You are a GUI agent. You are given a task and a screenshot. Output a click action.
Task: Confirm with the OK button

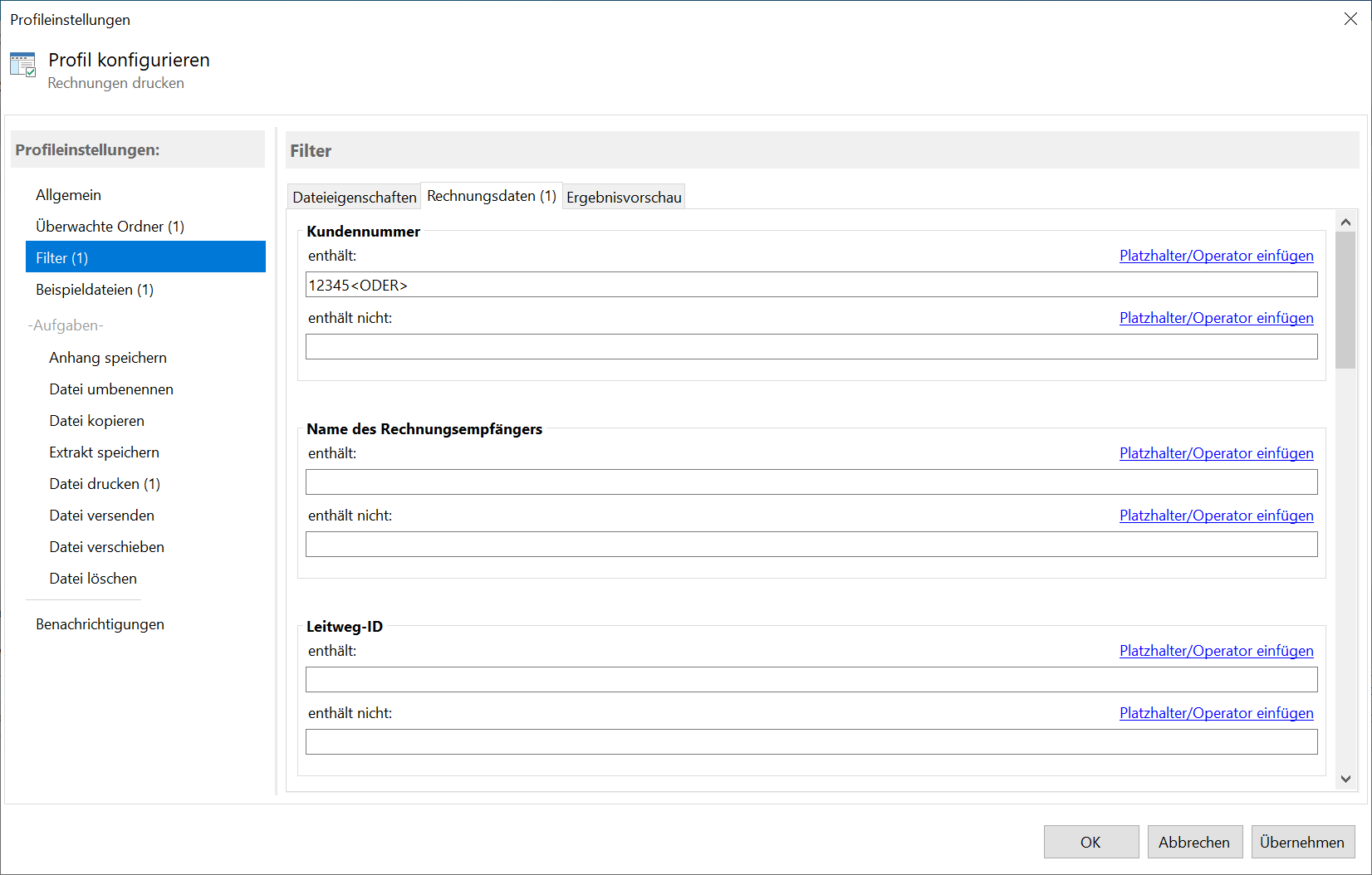1091,842
